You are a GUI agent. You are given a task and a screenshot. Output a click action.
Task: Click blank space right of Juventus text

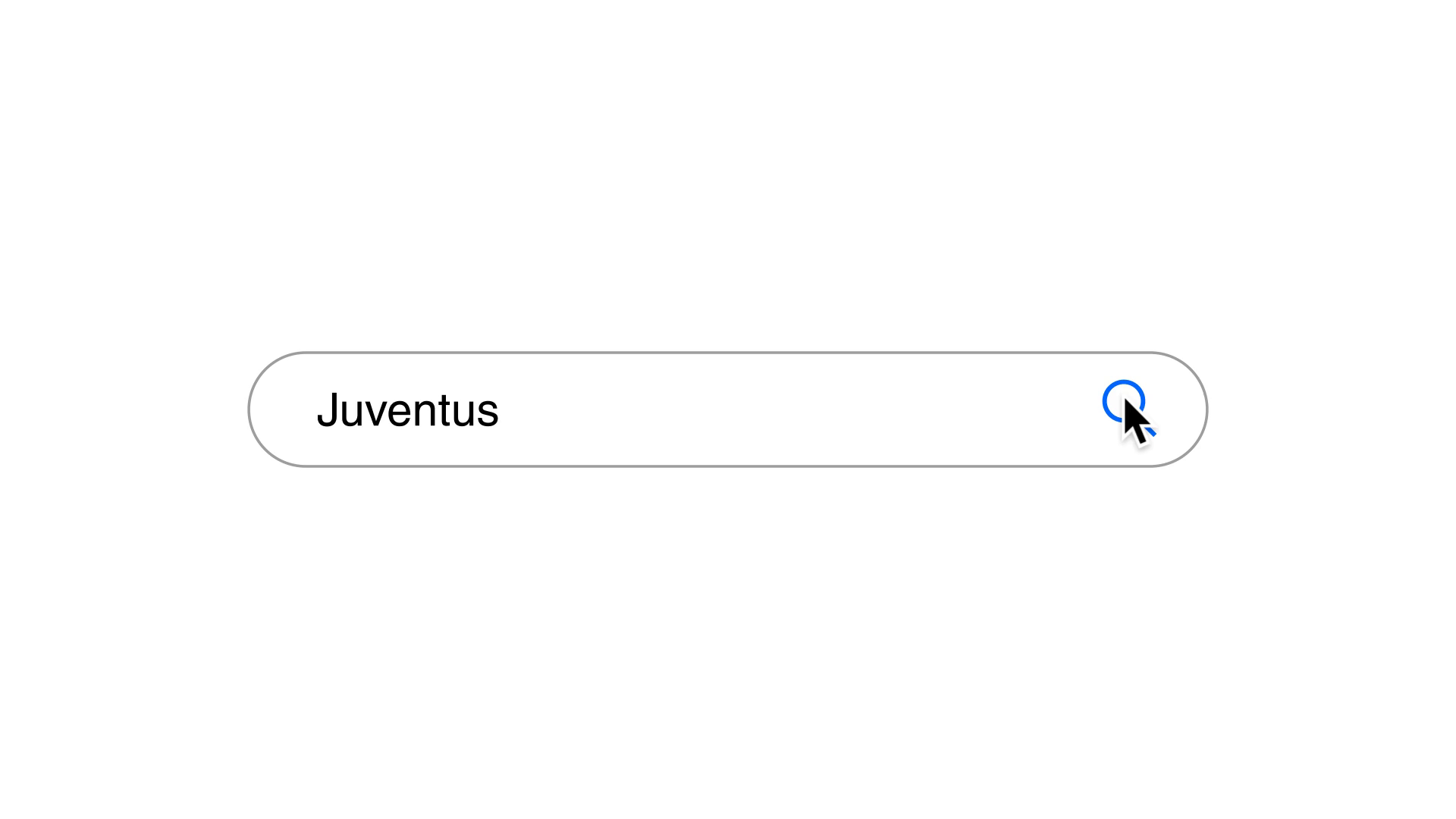[x=645, y=409]
